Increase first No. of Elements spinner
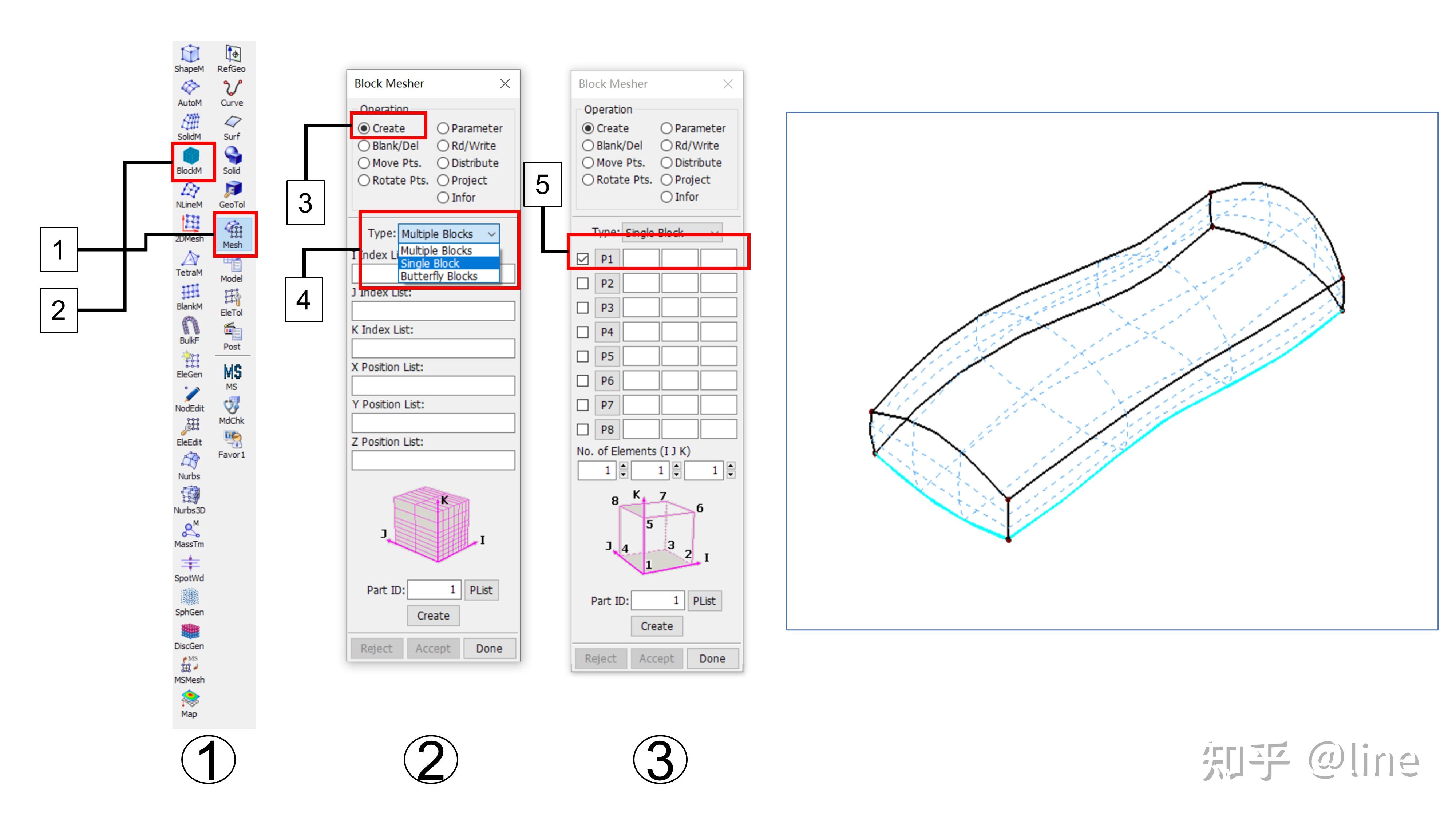The width and height of the screenshot is (1456, 819). coord(624,466)
